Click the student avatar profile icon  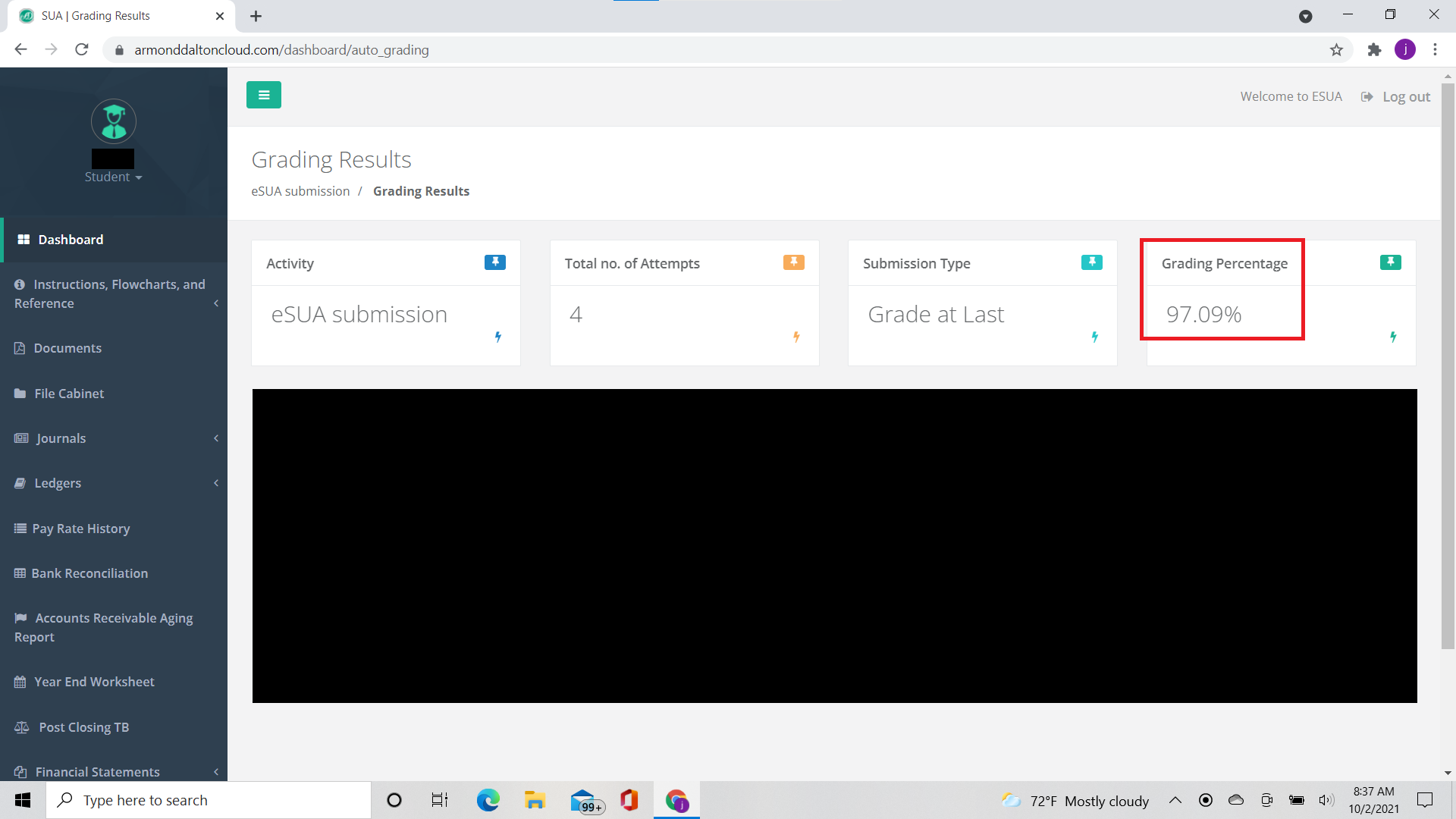click(x=114, y=121)
